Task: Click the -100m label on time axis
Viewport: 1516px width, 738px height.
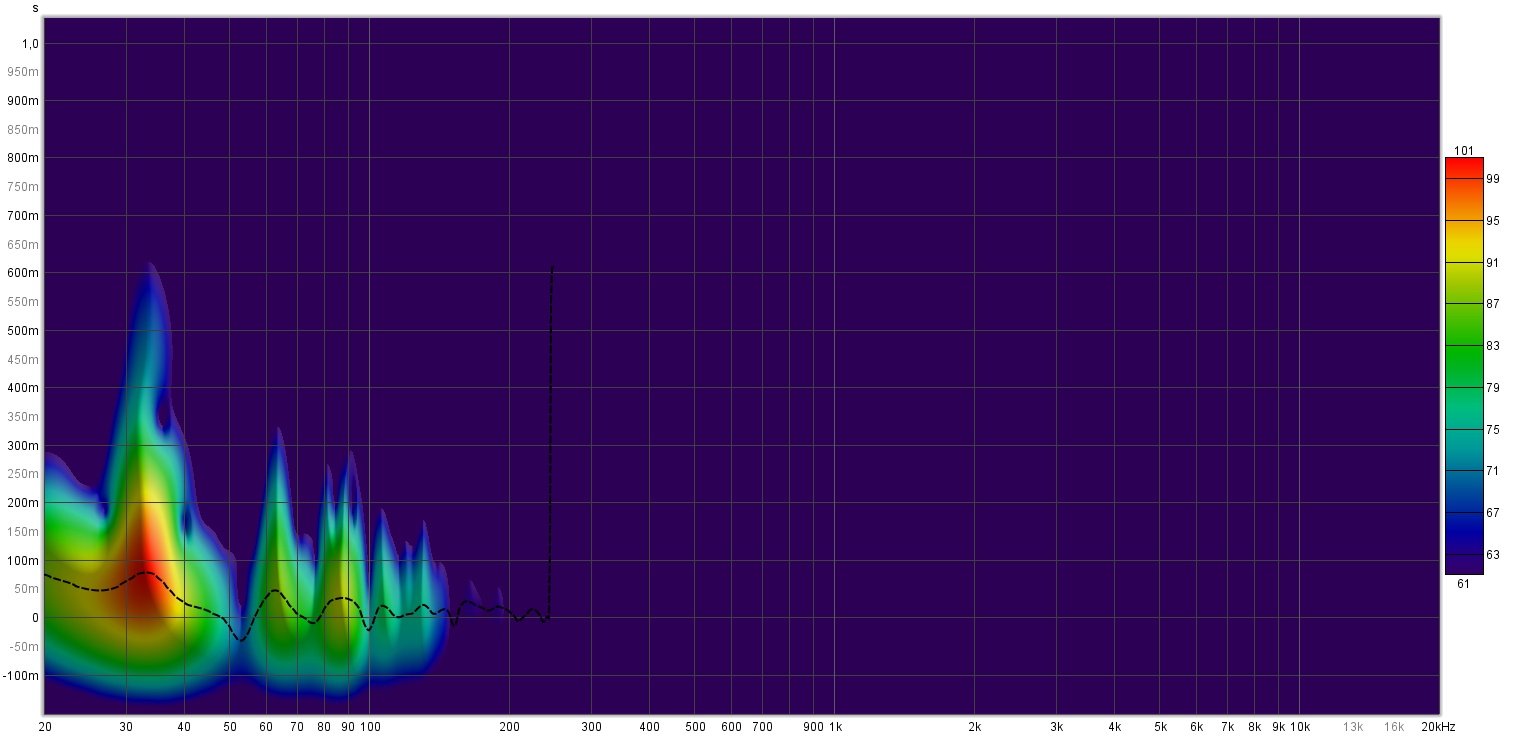Action: 21,676
